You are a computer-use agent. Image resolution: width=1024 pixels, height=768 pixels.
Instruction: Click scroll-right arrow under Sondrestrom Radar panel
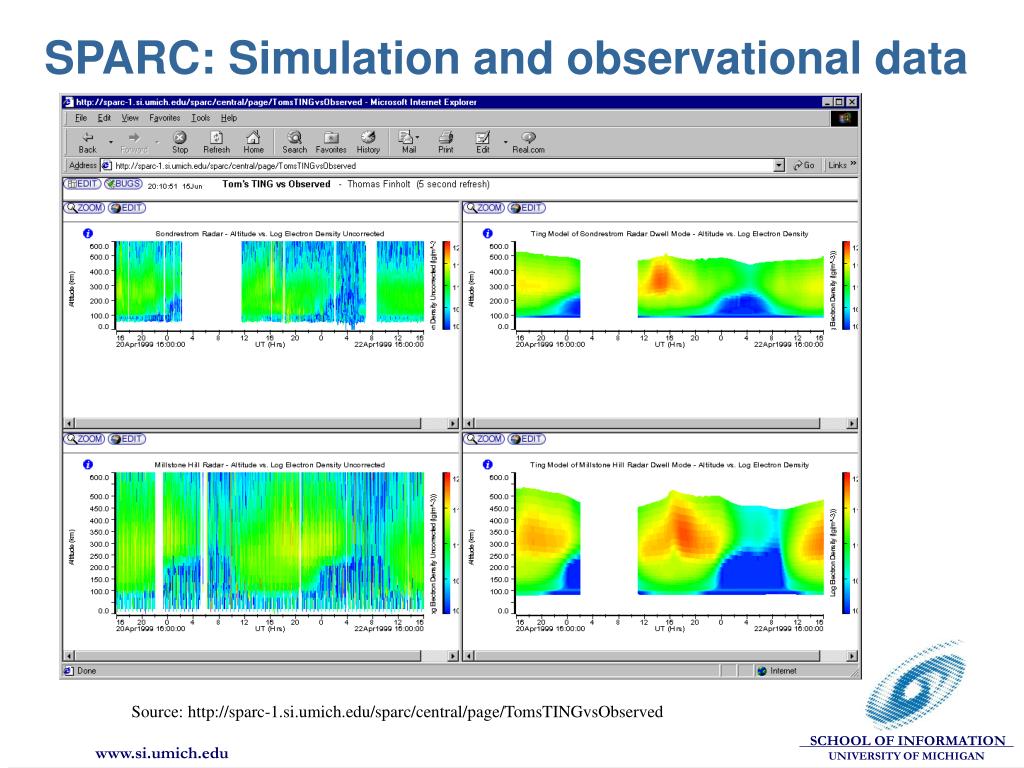pos(453,423)
